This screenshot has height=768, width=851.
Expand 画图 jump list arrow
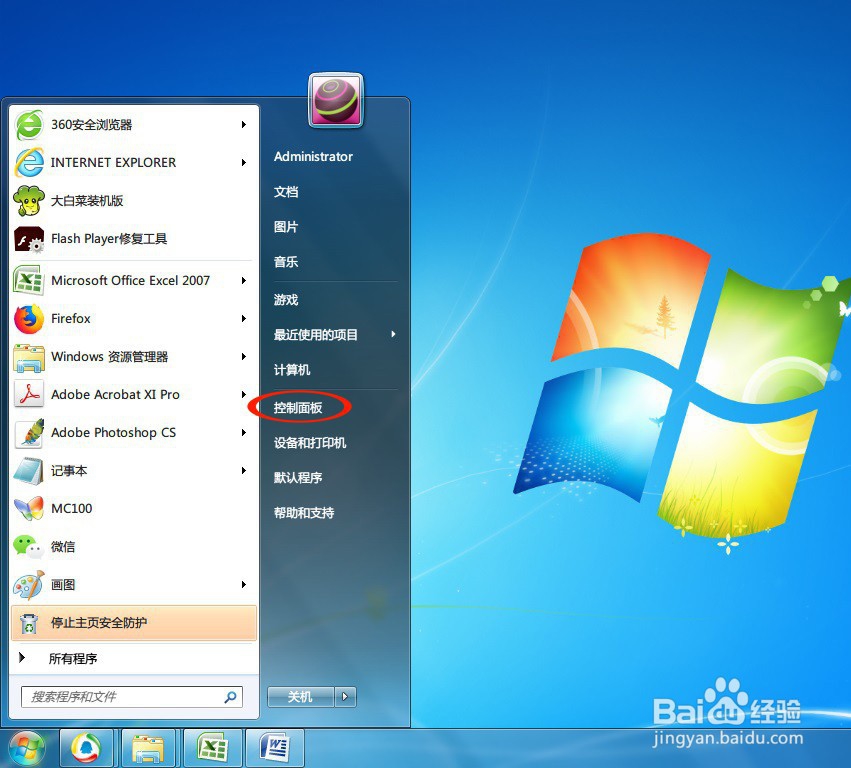[x=244, y=585]
